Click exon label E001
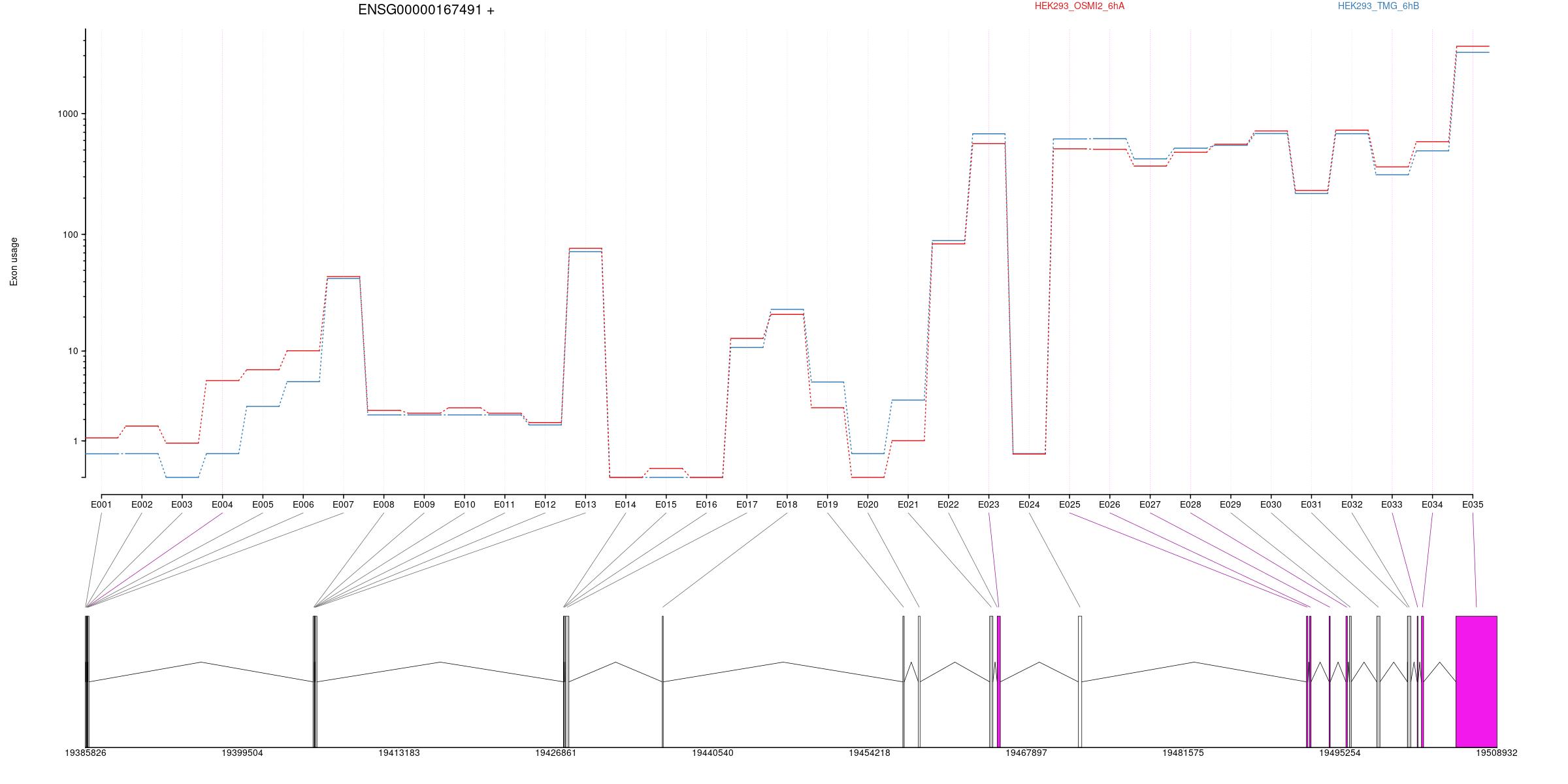 (x=101, y=504)
